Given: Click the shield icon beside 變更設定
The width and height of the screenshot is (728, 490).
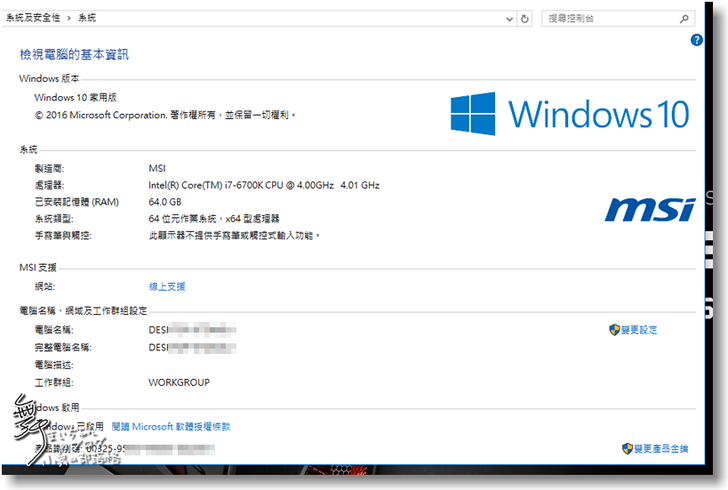Looking at the screenshot, I should tap(614, 330).
